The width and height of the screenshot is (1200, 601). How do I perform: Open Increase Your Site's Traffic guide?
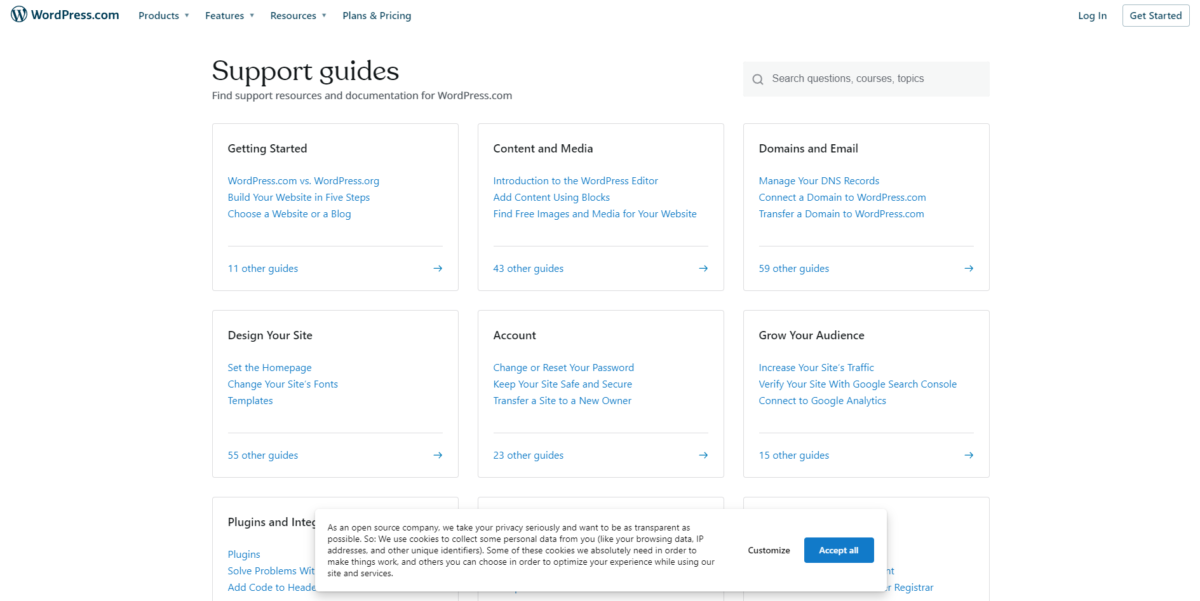[817, 368]
